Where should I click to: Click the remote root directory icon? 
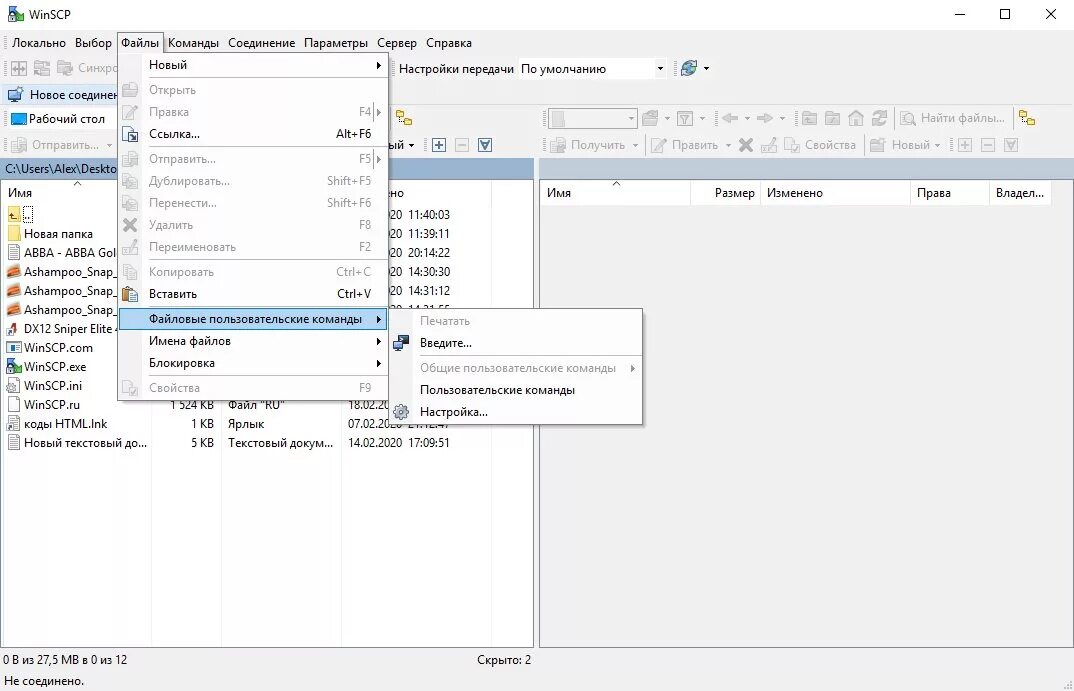tap(832, 118)
